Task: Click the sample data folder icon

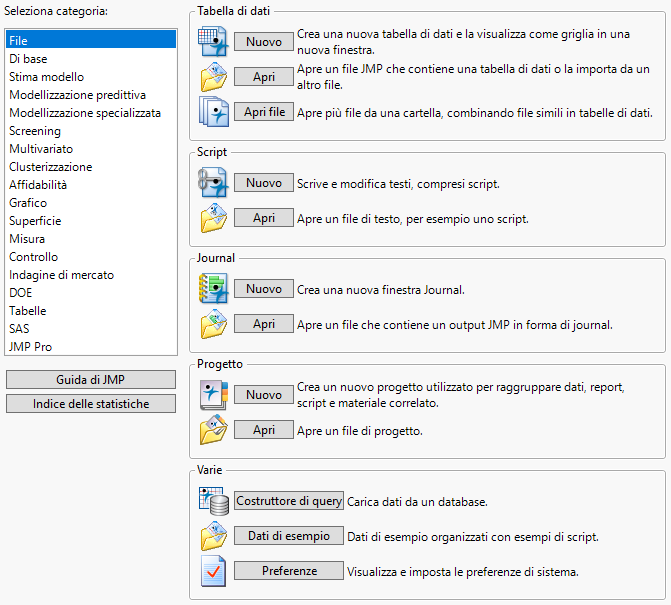Action: tap(214, 536)
